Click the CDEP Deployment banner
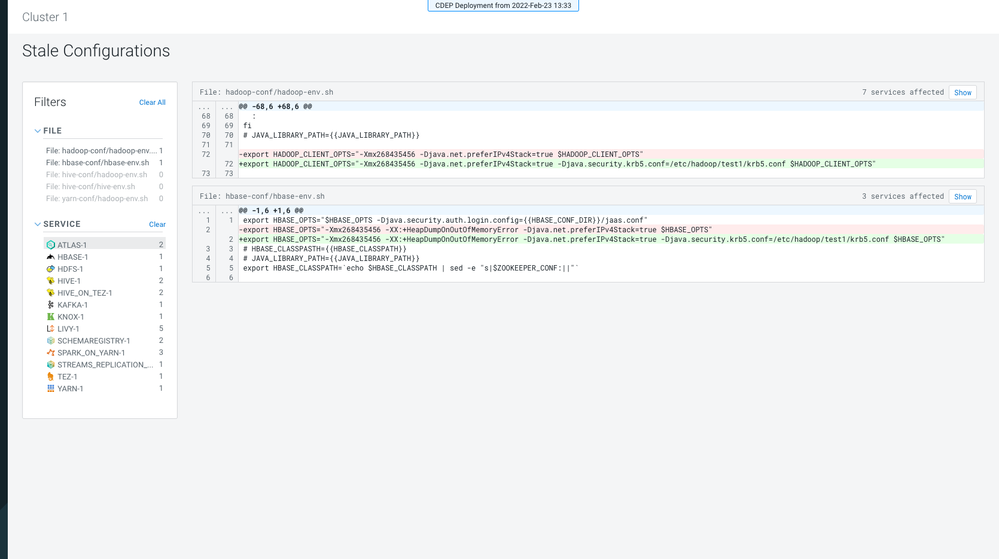The image size is (999, 559). point(503,5)
